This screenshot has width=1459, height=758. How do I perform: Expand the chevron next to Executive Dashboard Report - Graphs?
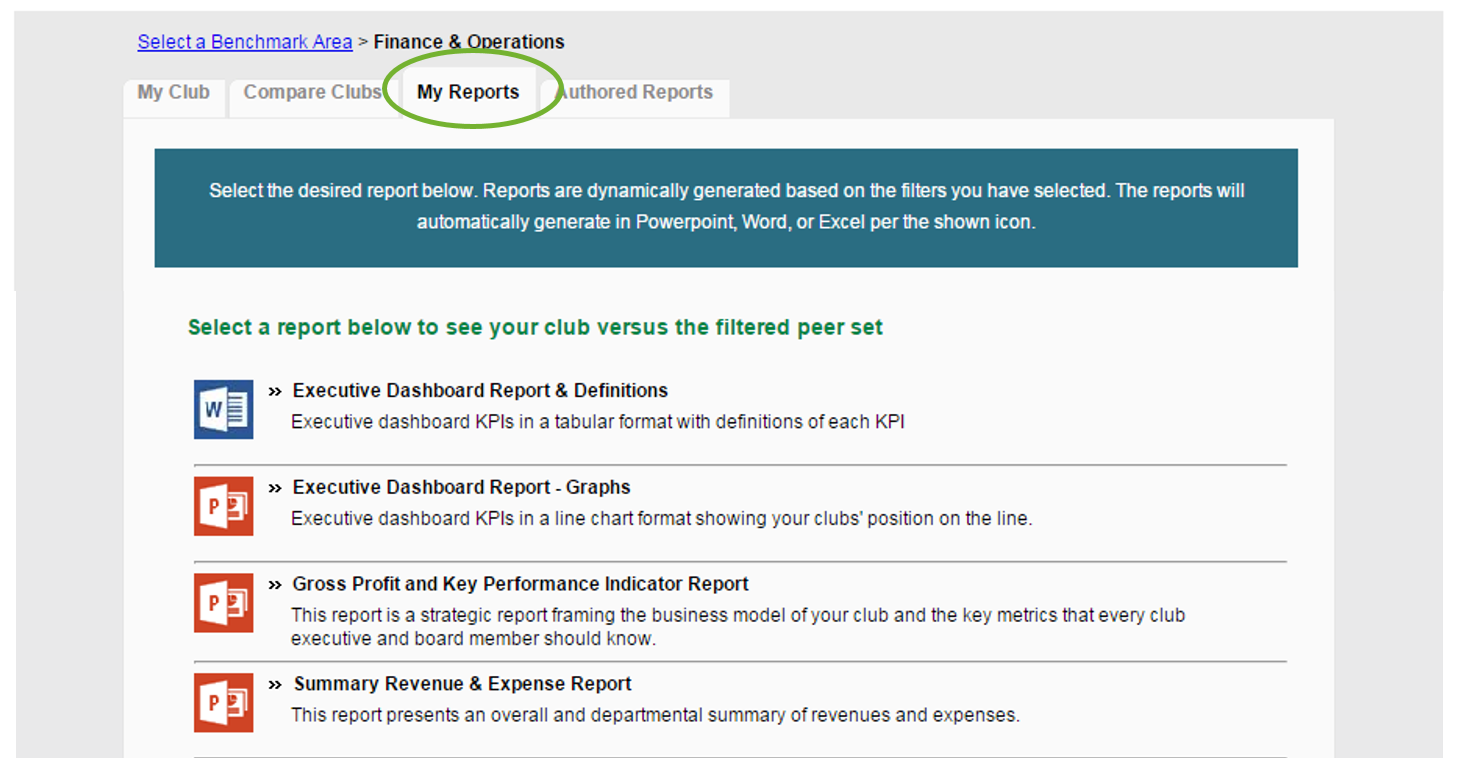[x=274, y=487]
